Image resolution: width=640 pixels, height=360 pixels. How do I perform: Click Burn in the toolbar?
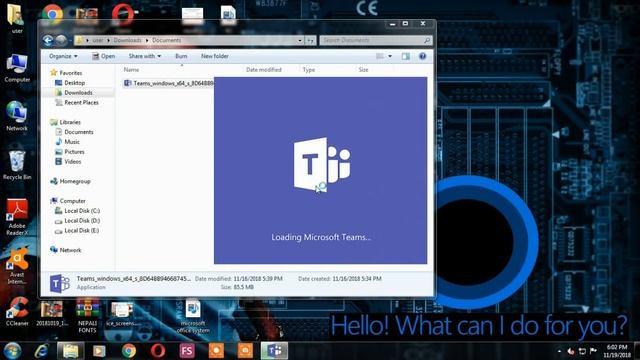click(x=181, y=56)
